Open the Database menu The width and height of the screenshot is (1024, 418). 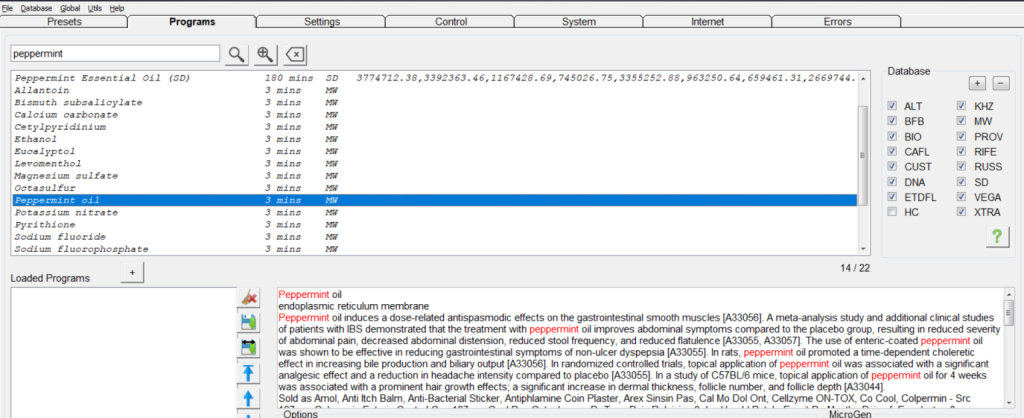[x=36, y=7]
